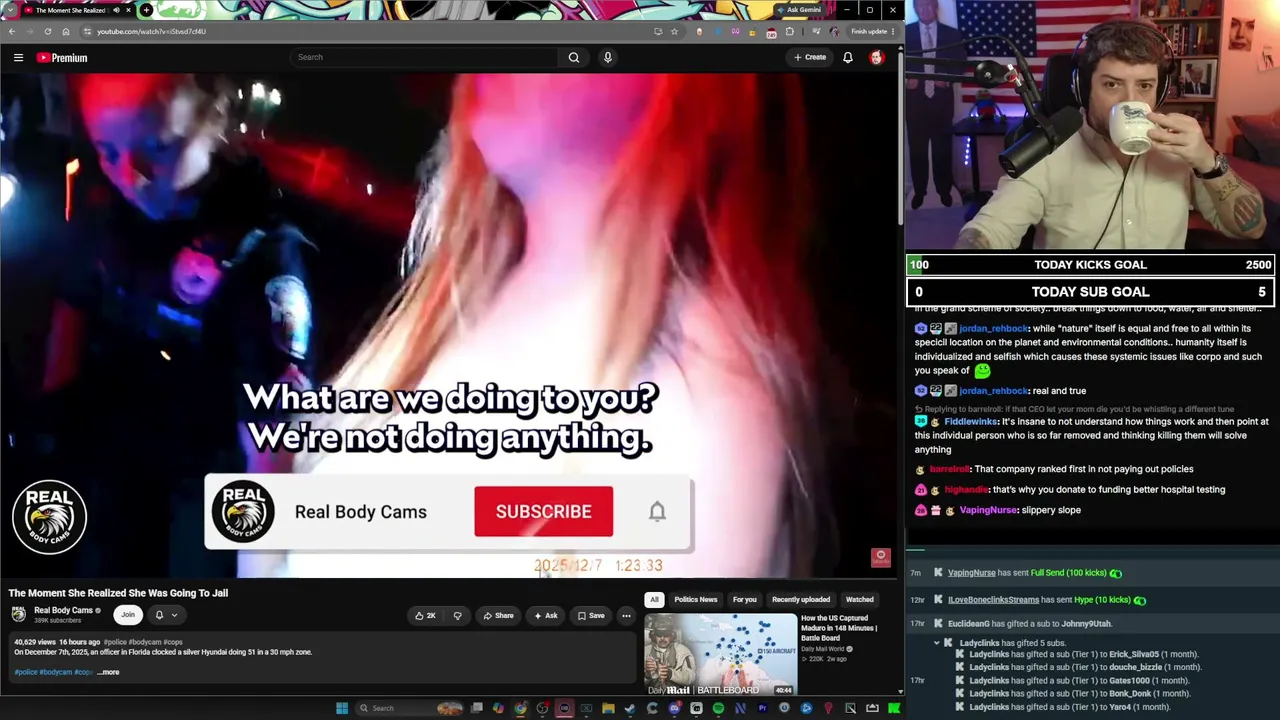Viewport: 1280px width, 720px height.
Task: Open Premiere Pro from the taskbar
Action: 762,708
